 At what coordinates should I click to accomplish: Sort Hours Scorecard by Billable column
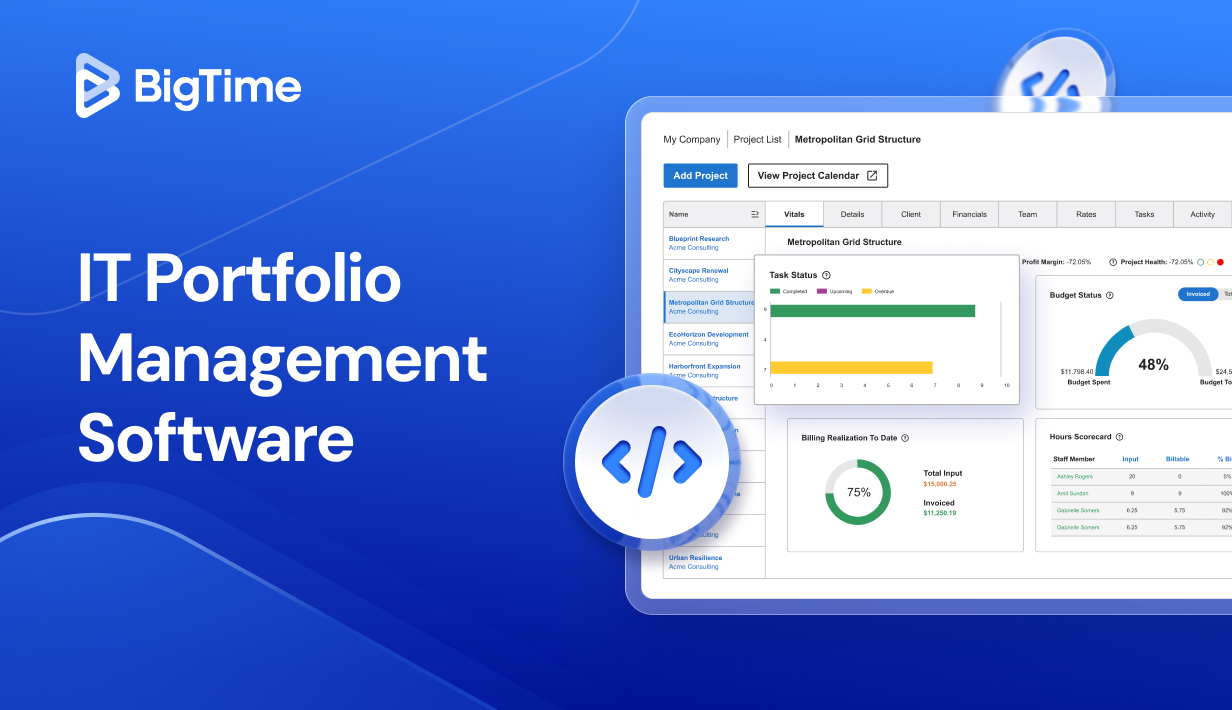[x=1177, y=459]
